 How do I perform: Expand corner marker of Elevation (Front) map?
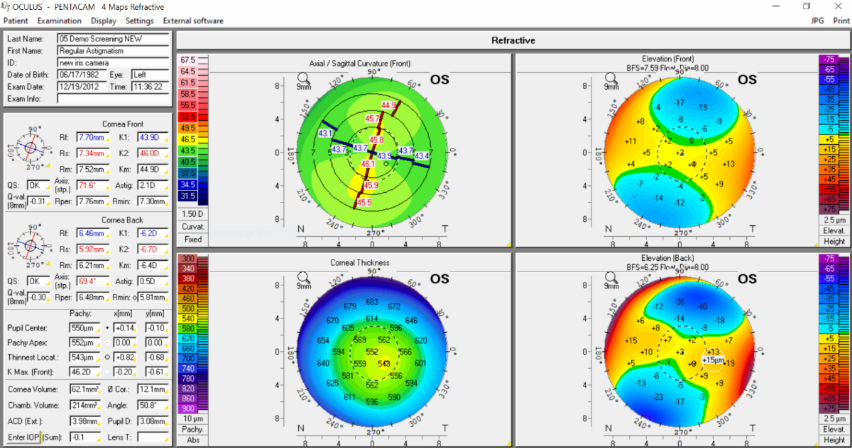[x=816, y=245]
